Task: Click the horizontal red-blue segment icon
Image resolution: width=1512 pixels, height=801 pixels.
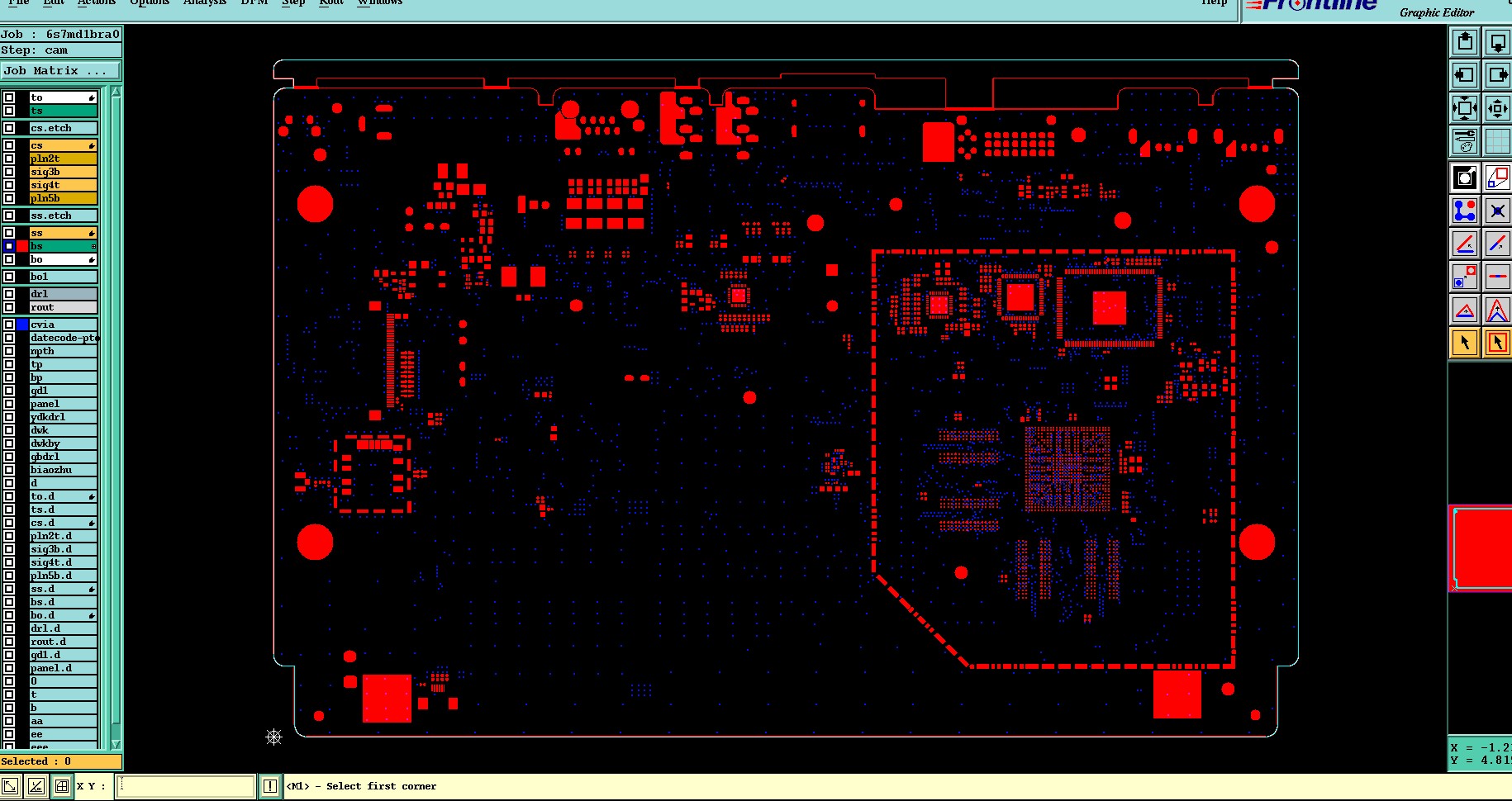Action: pyautogui.click(x=1497, y=277)
